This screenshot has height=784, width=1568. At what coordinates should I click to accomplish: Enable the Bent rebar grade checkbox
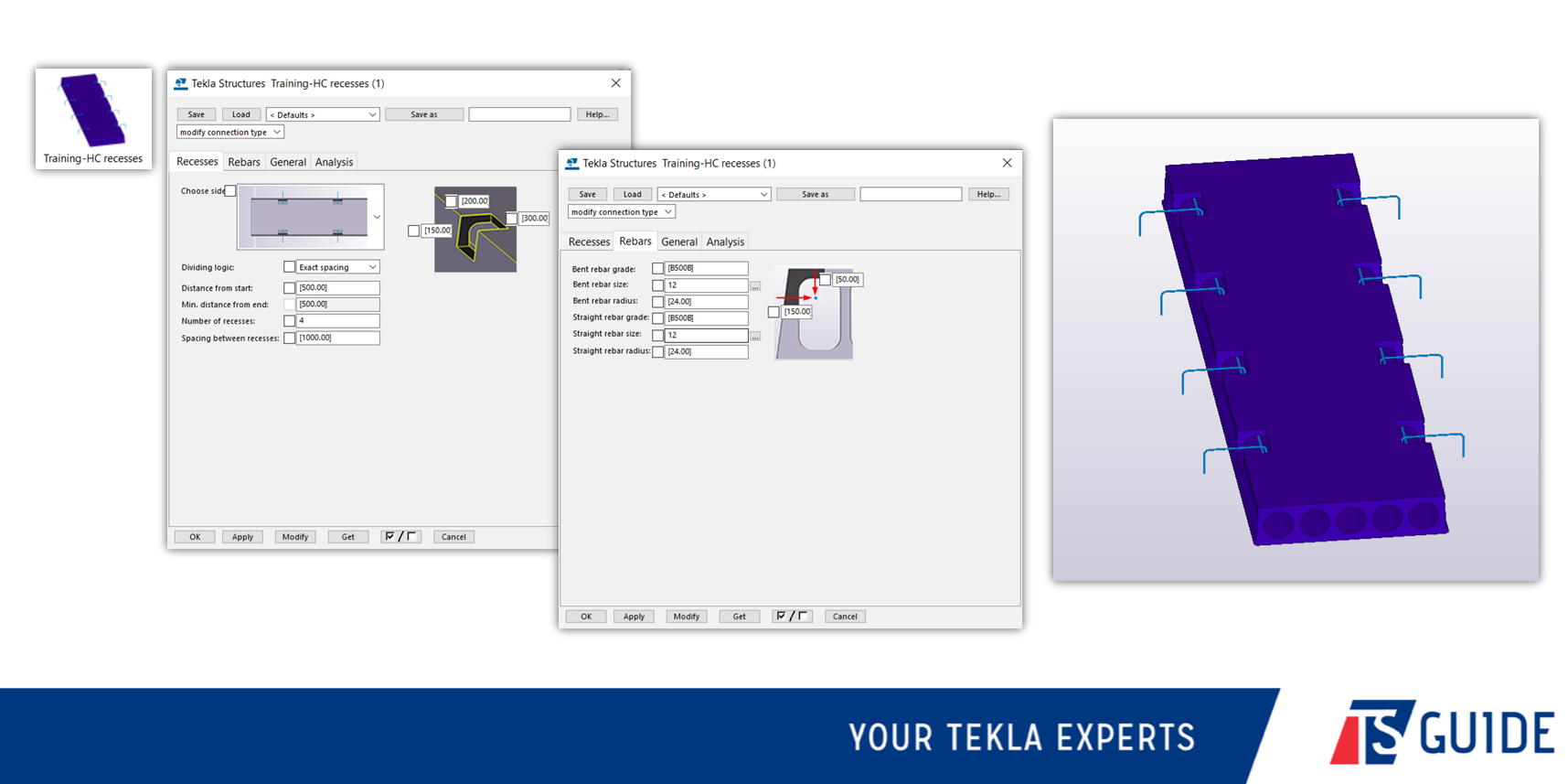point(657,269)
